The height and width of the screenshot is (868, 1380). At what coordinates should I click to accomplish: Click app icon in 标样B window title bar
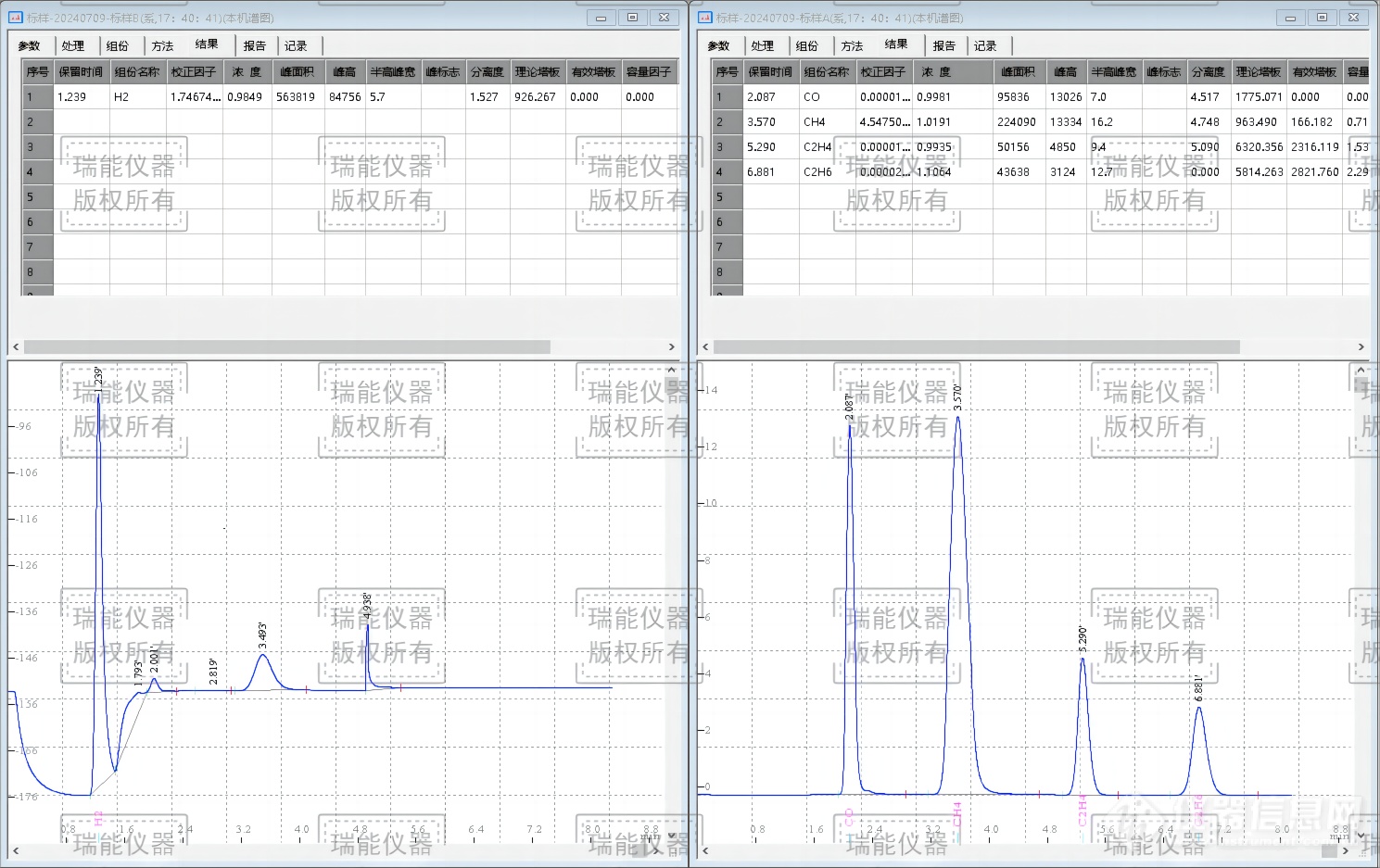(16, 18)
